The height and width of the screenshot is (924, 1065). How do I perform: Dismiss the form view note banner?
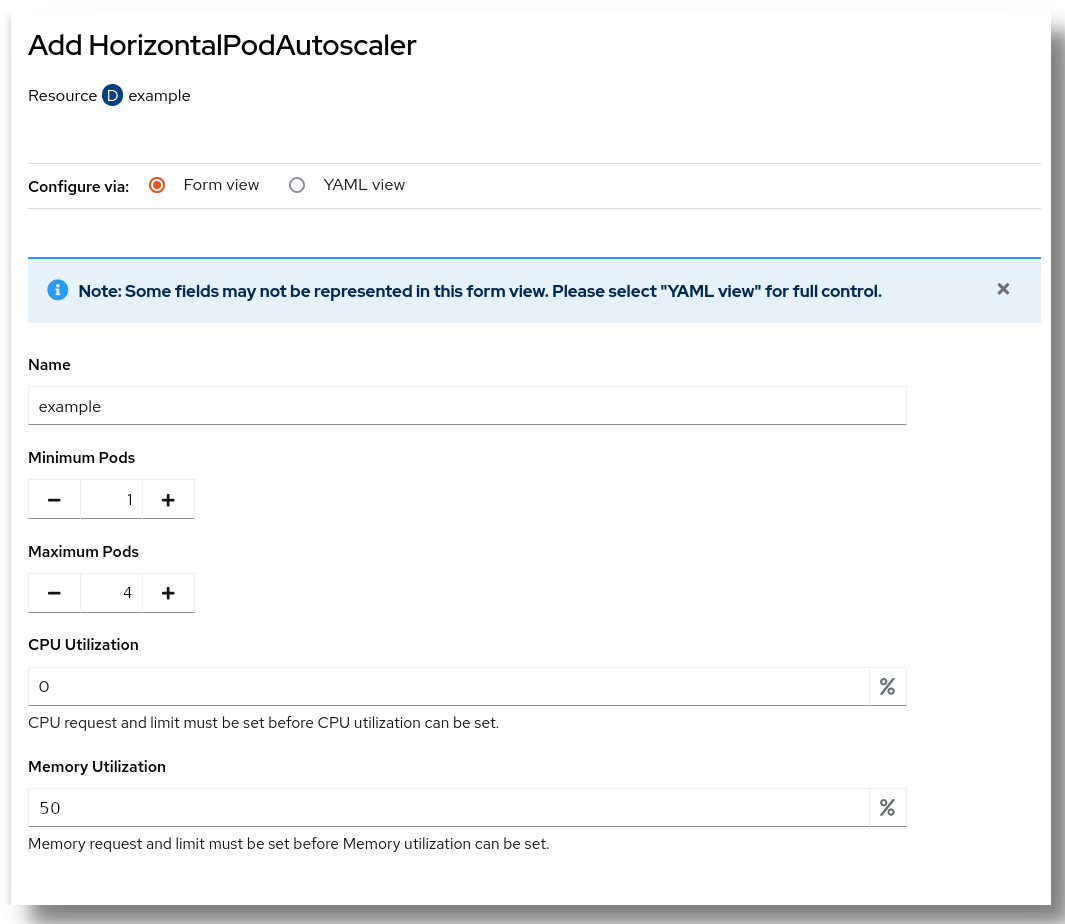pyautogui.click(x=1003, y=289)
